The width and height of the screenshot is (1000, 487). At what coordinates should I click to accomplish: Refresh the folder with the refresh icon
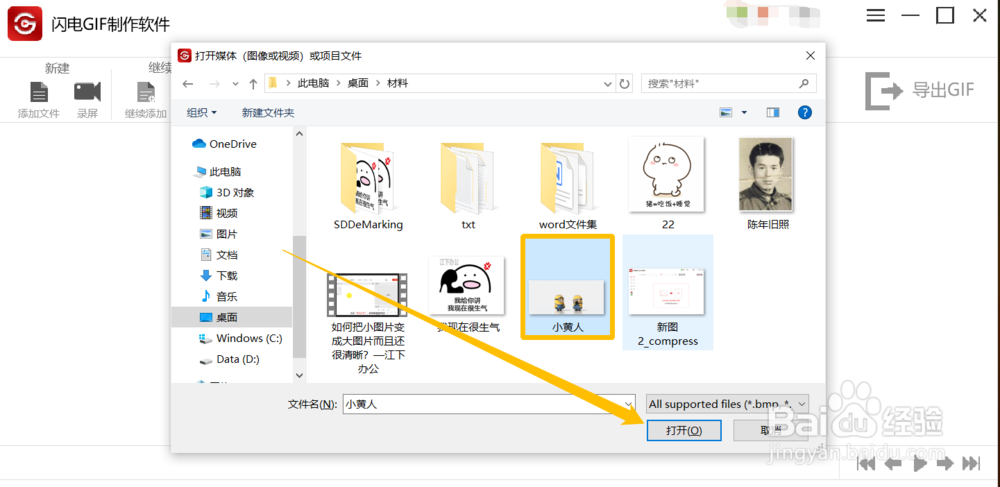pyautogui.click(x=624, y=84)
